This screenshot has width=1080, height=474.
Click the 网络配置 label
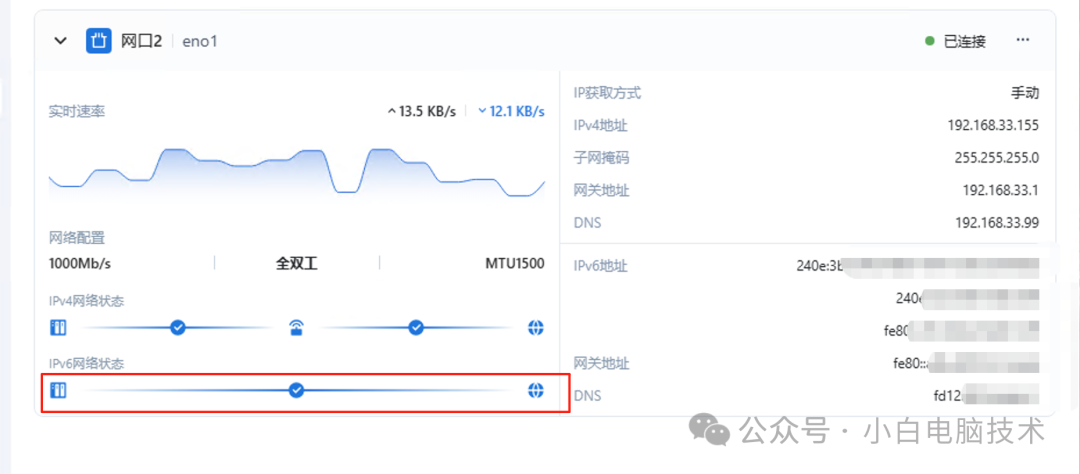[76, 238]
